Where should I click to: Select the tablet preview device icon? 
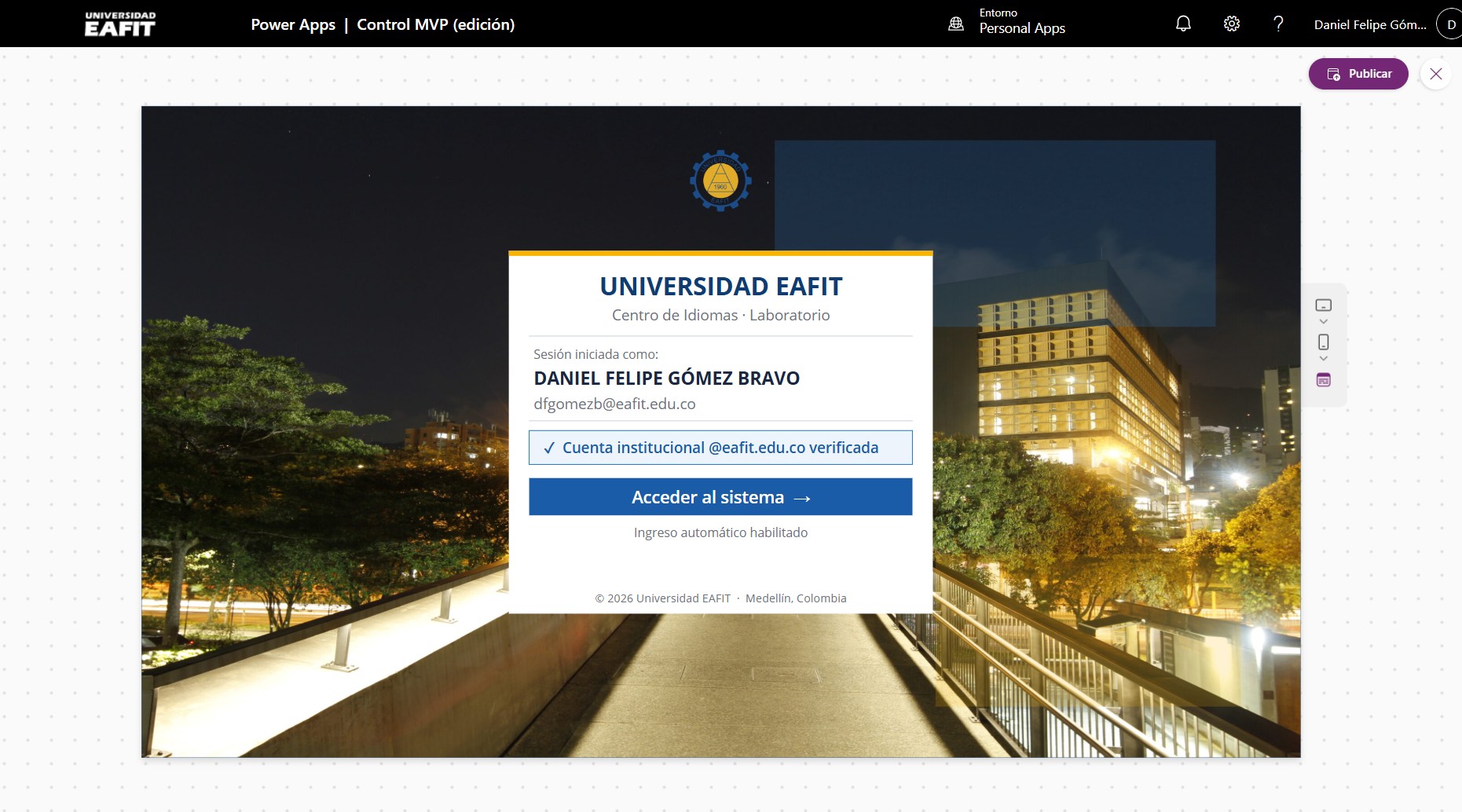(1324, 305)
